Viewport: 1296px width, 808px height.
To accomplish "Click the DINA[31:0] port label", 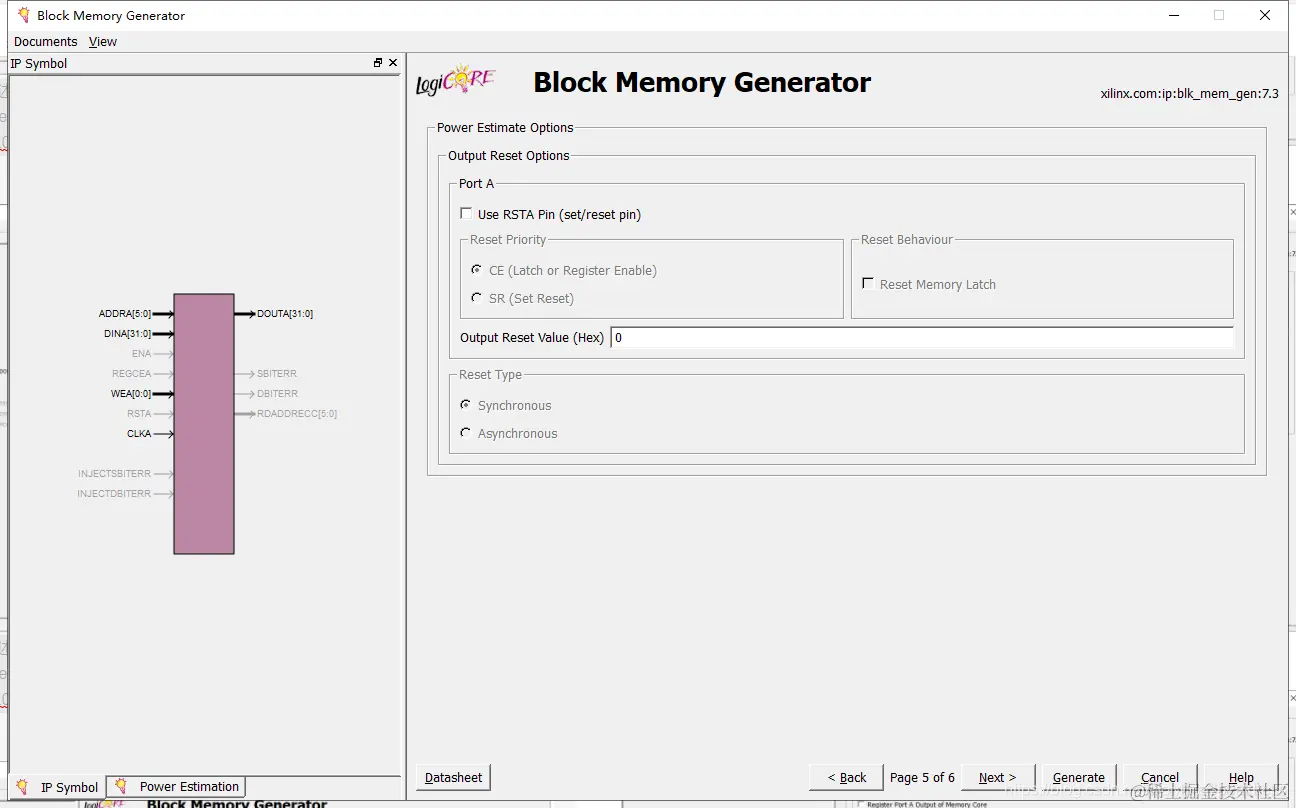I will click(128, 334).
